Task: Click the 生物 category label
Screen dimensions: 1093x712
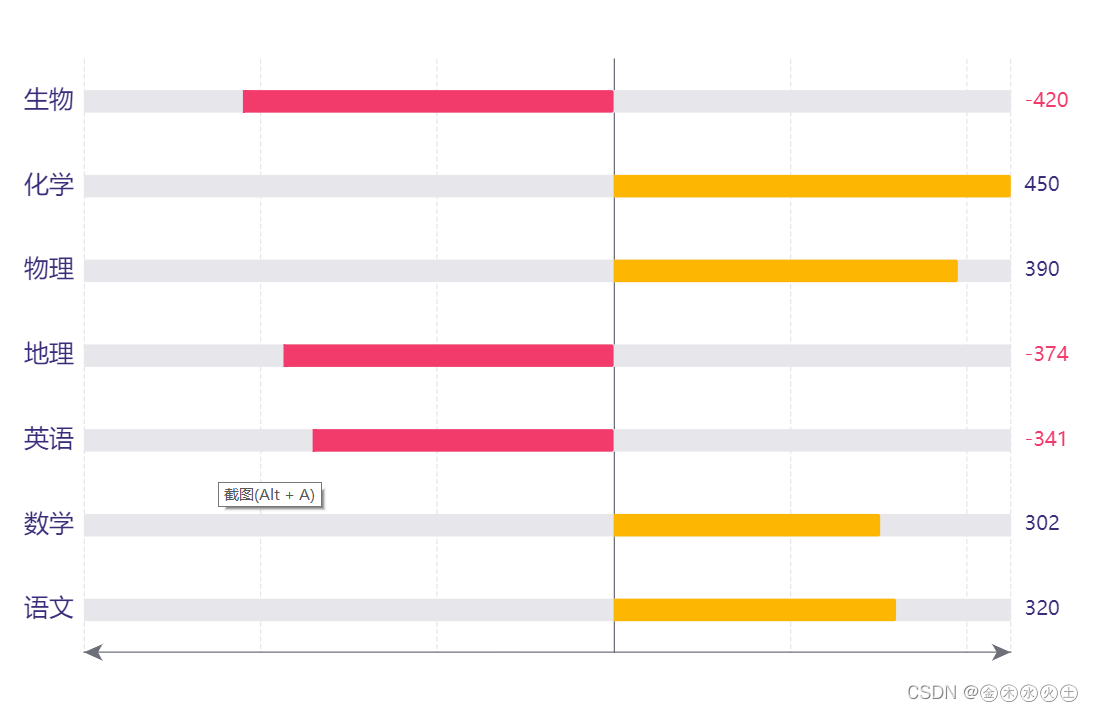Action: tap(49, 100)
